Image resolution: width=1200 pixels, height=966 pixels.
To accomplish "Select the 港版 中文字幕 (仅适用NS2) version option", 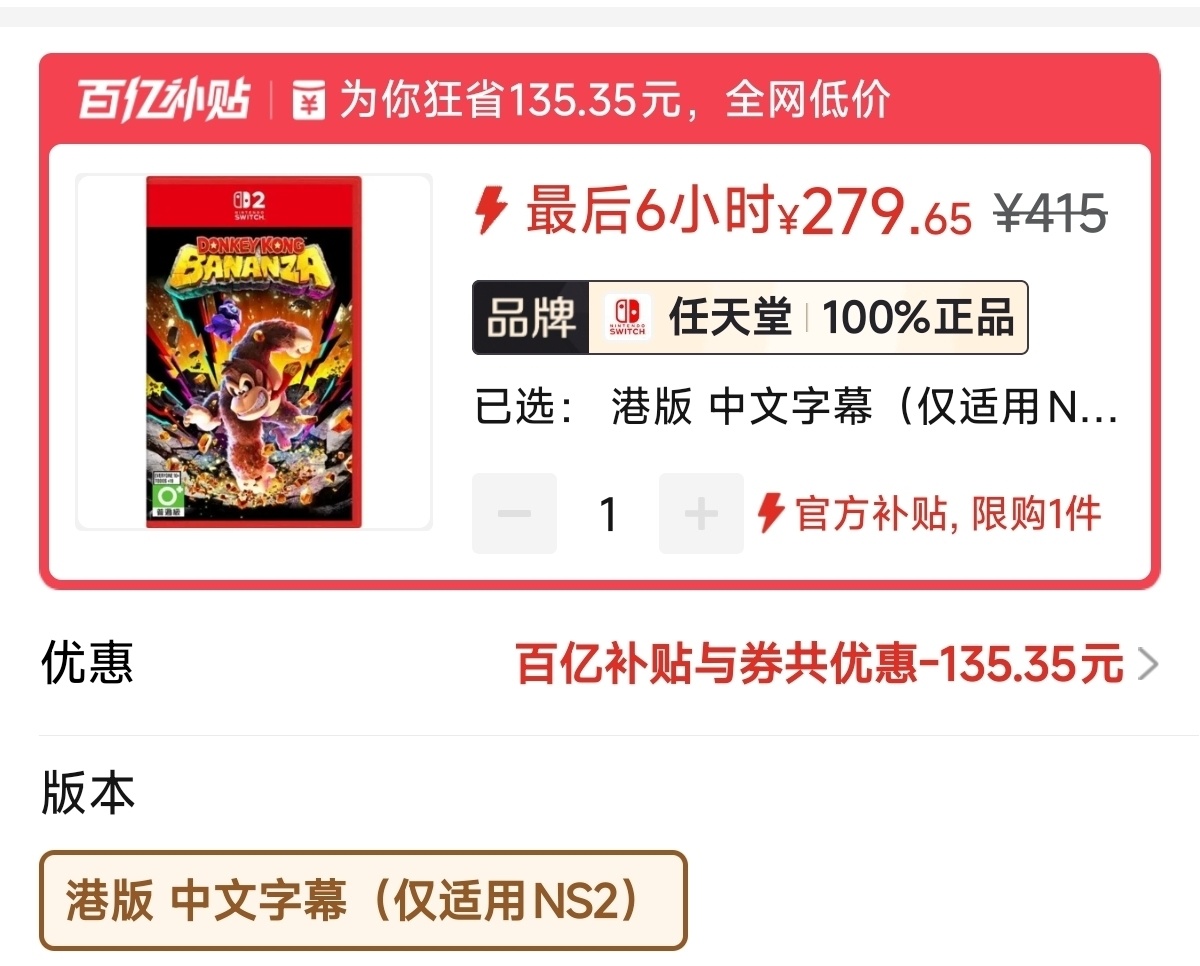I will (363, 900).
